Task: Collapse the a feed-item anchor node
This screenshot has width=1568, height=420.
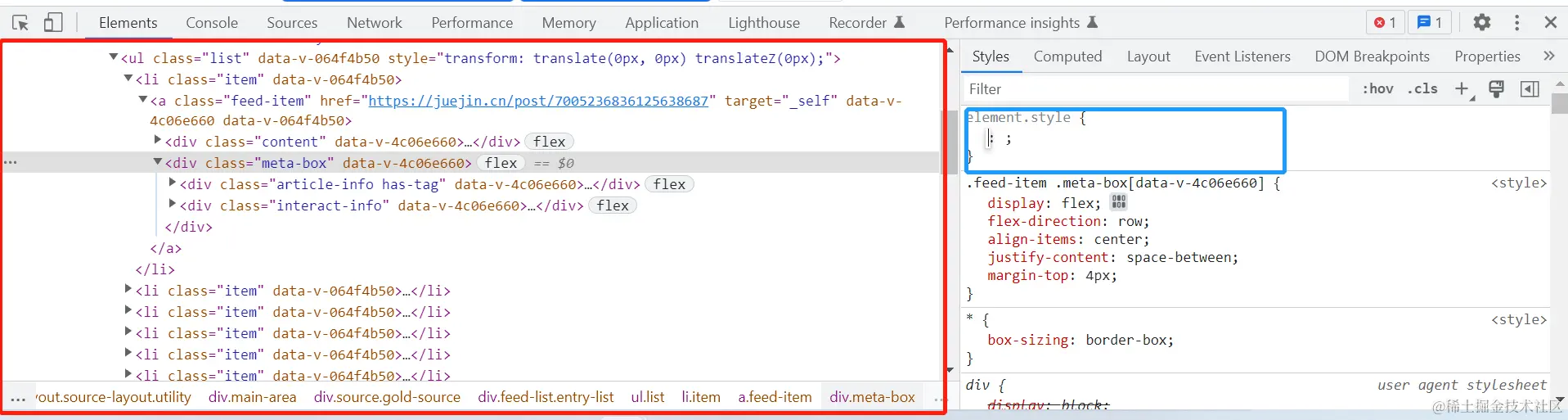Action: pos(143,99)
